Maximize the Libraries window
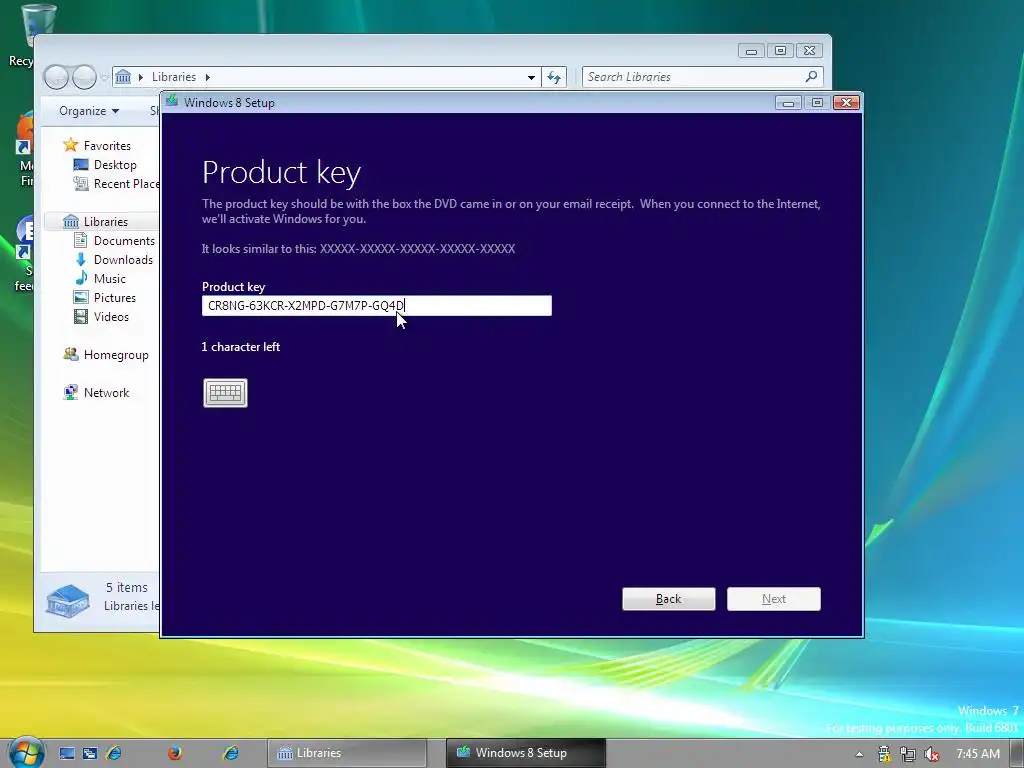The image size is (1024, 768). pyautogui.click(x=780, y=51)
